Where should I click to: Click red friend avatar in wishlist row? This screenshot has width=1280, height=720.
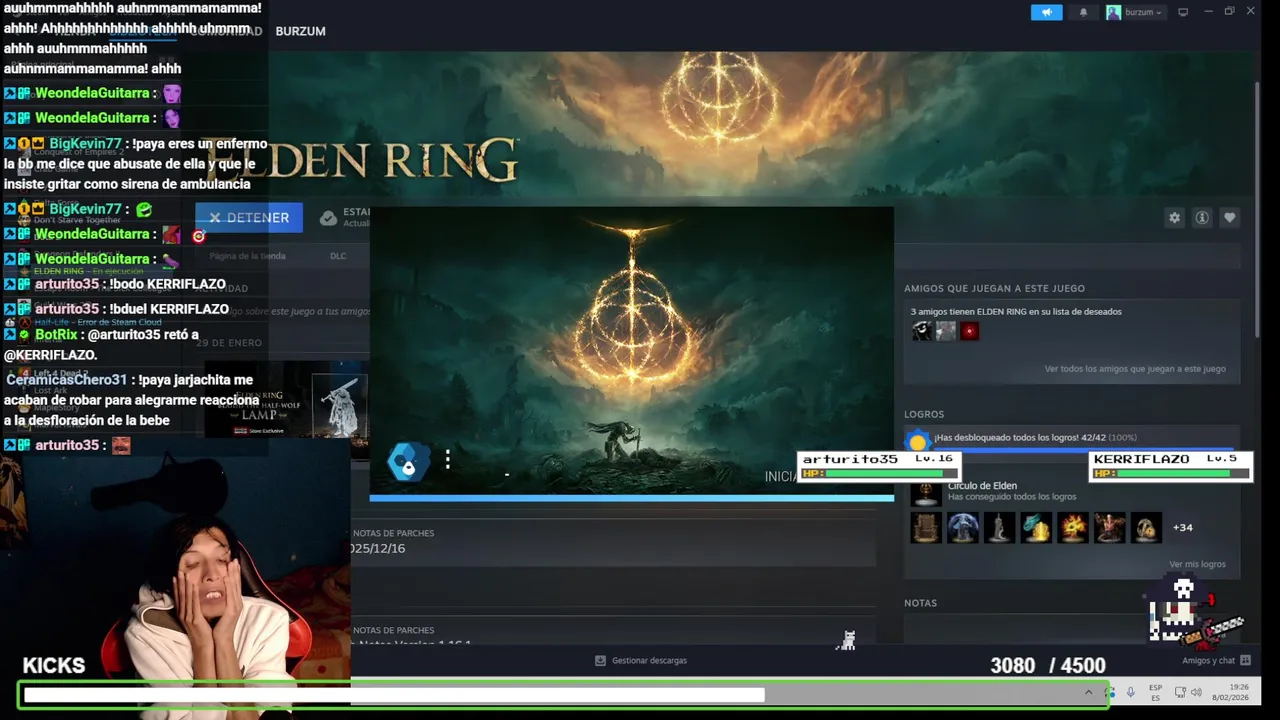pos(969,331)
